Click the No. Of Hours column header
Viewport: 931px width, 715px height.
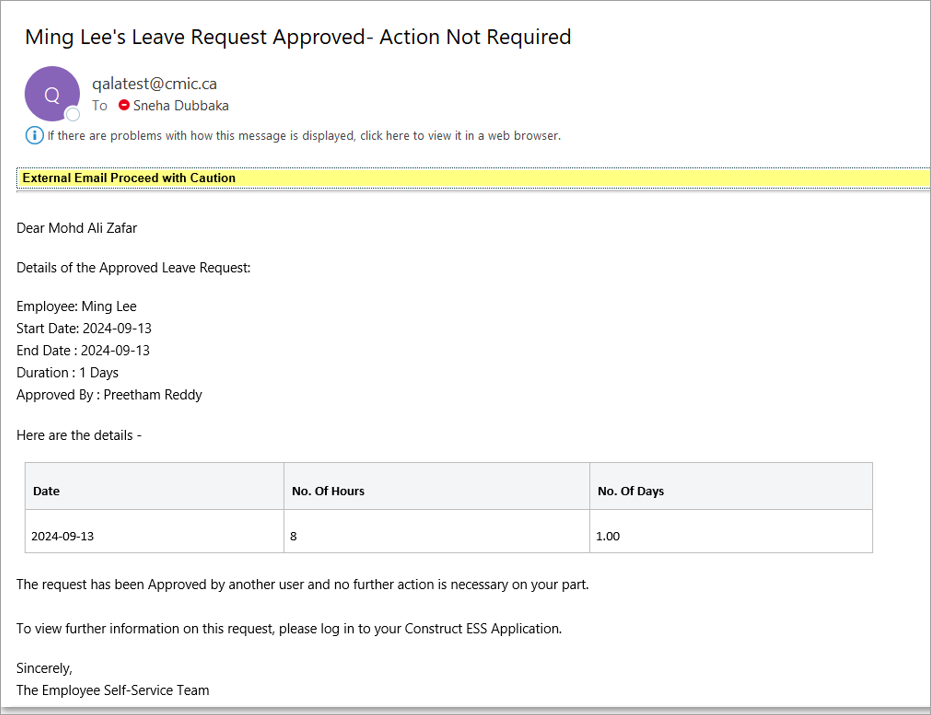pos(437,486)
